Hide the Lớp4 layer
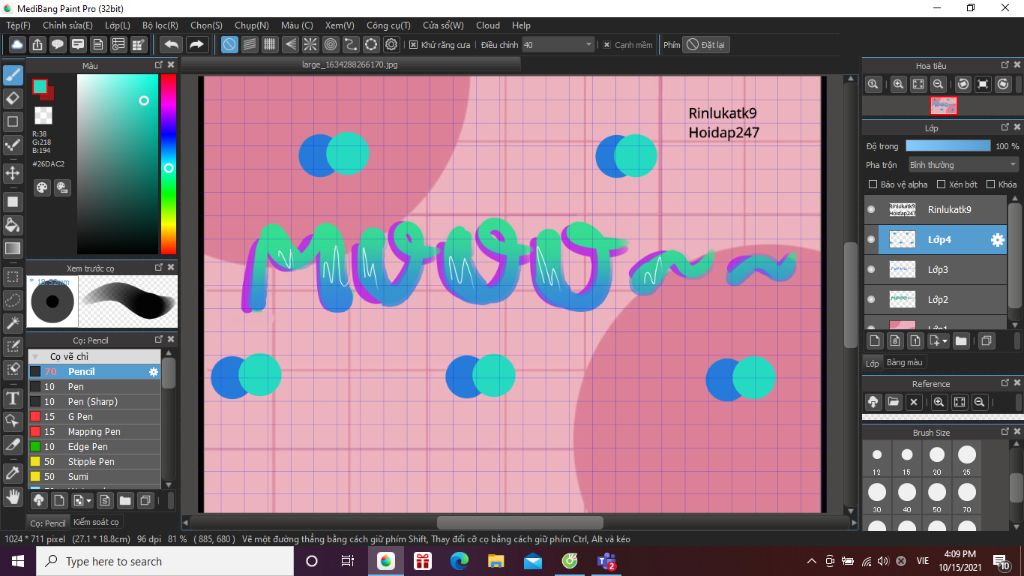1024x576 pixels. tap(871, 240)
